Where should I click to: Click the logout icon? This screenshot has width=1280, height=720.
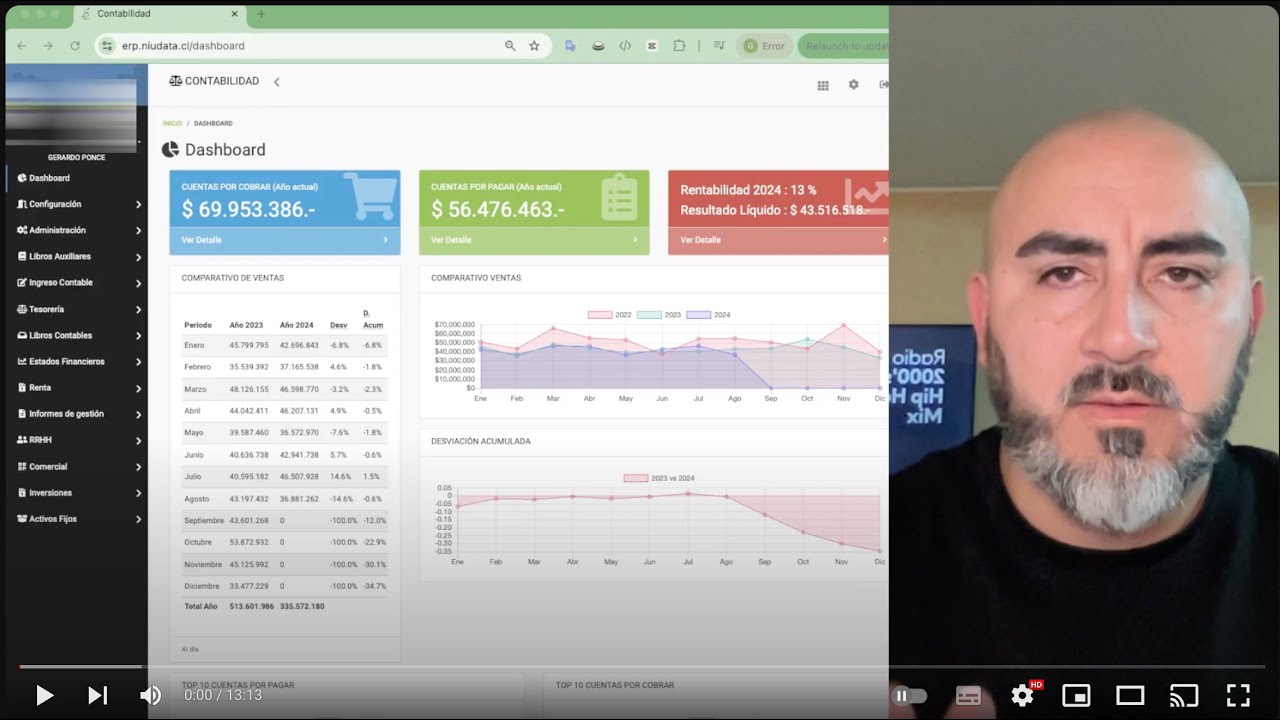click(x=883, y=85)
